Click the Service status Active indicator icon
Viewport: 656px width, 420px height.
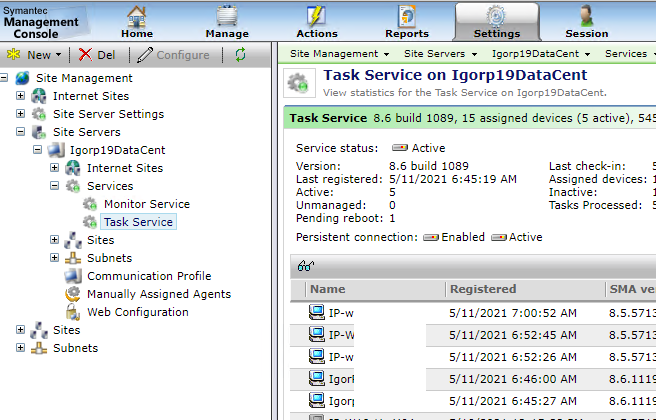coord(400,148)
